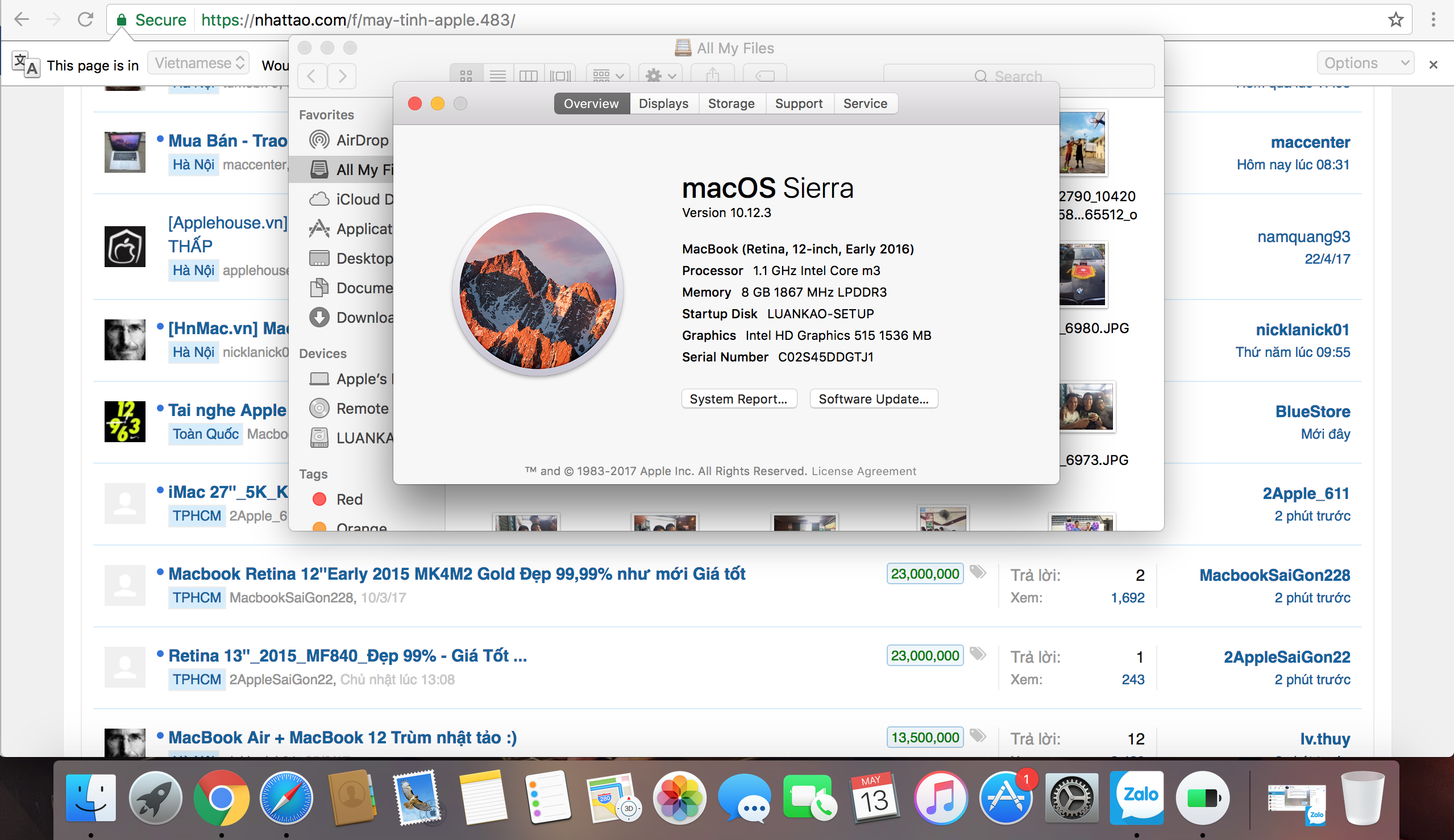Image resolution: width=1454 pixels, height=840 pixels.
Task: Click the bookmark star in address bar
Action: pyautogui.click(x=1395, y=20)
